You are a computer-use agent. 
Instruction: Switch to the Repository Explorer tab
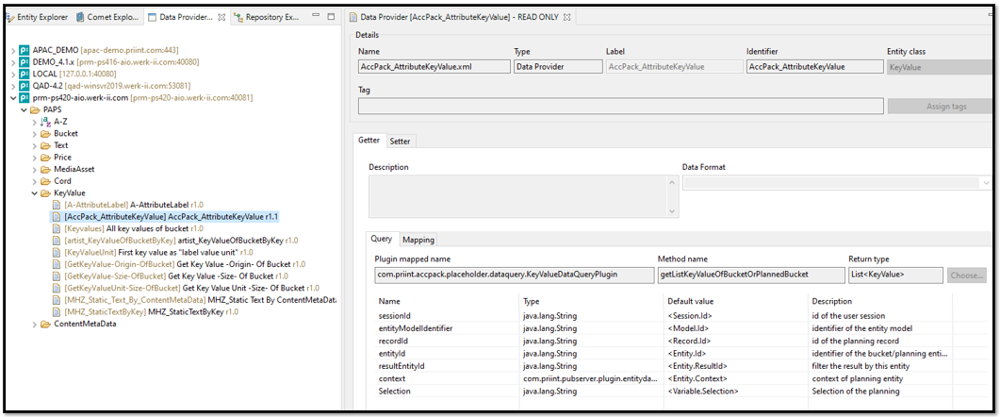(x=267, y=17)
